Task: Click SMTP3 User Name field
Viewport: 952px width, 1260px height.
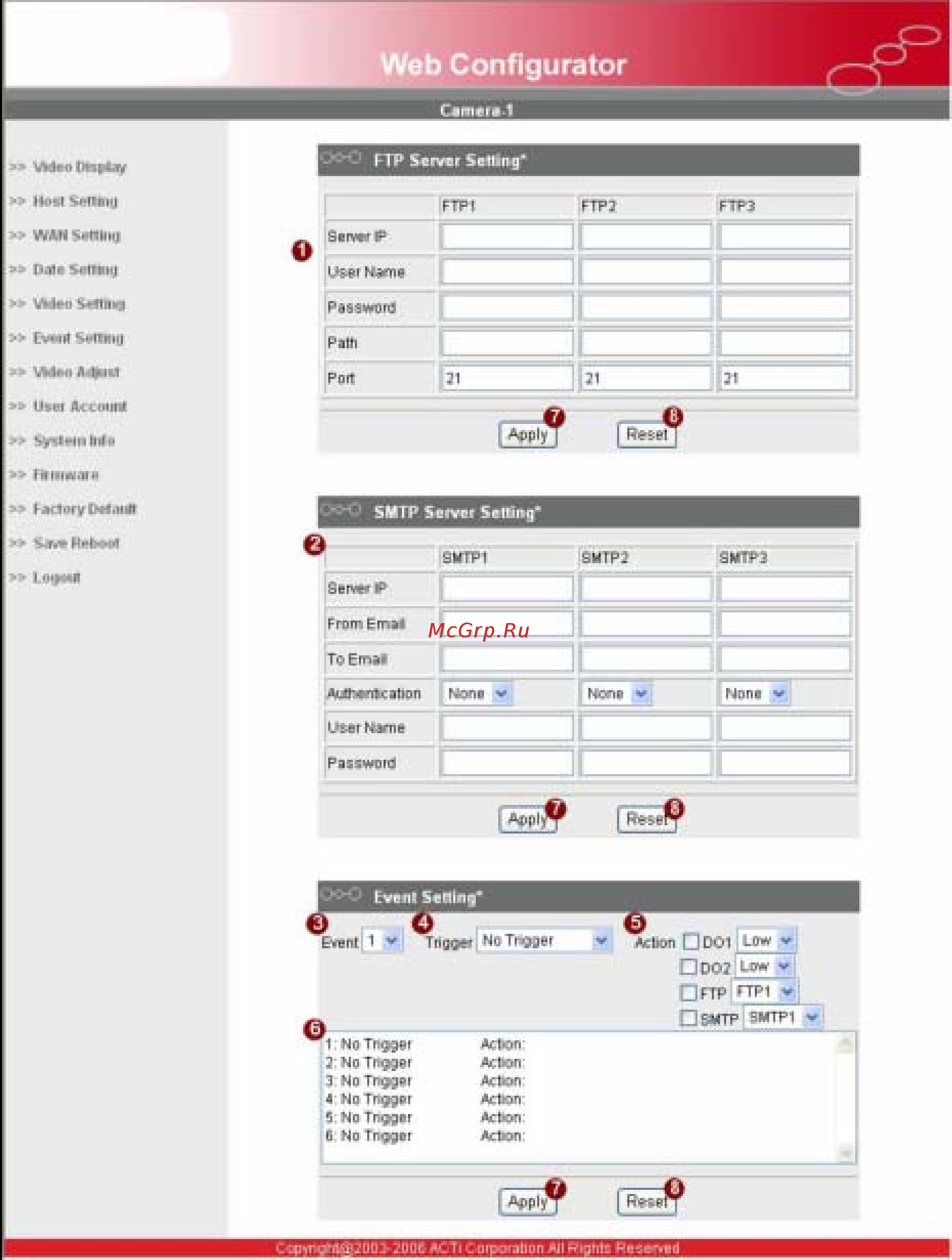Action: pyautogui.click(x=785, y=728)
